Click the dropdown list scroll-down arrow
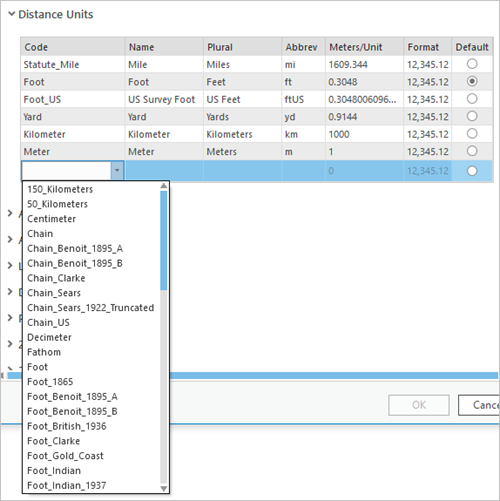The width and height of the screenshot is (500, 501). (164, 488)
